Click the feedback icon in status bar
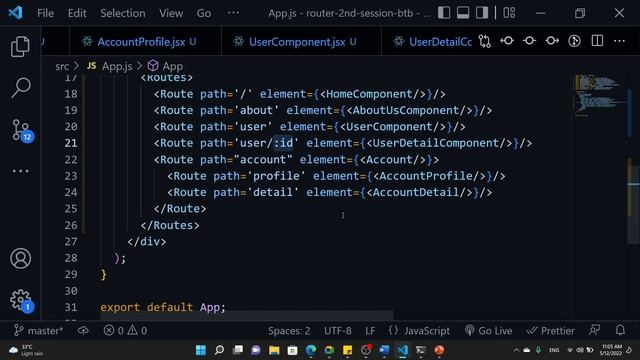The height and width of the screenshot is (360, 640). pyautogui.click(x=595, y=330)
